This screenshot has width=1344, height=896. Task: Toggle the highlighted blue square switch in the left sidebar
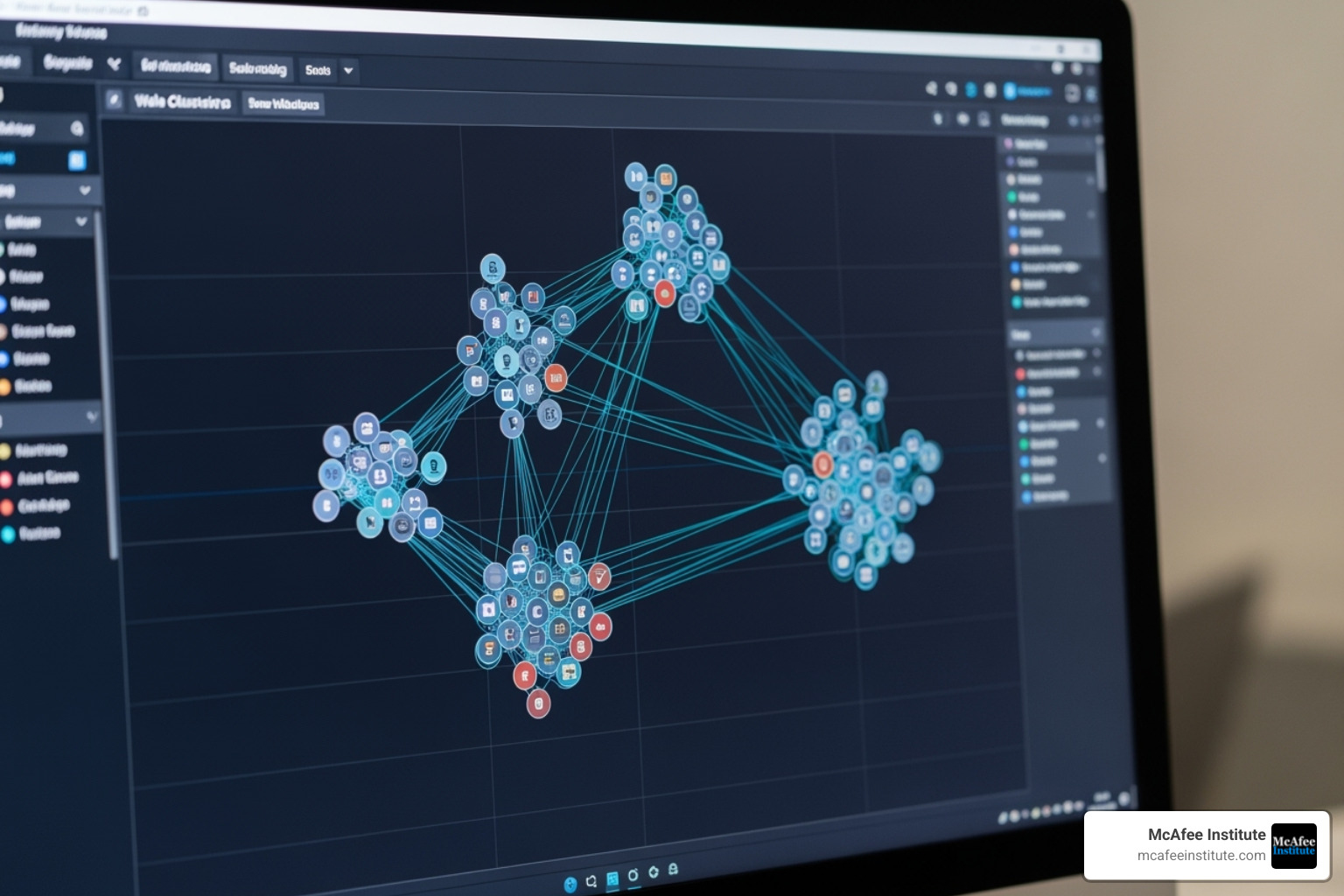point(79,160)
